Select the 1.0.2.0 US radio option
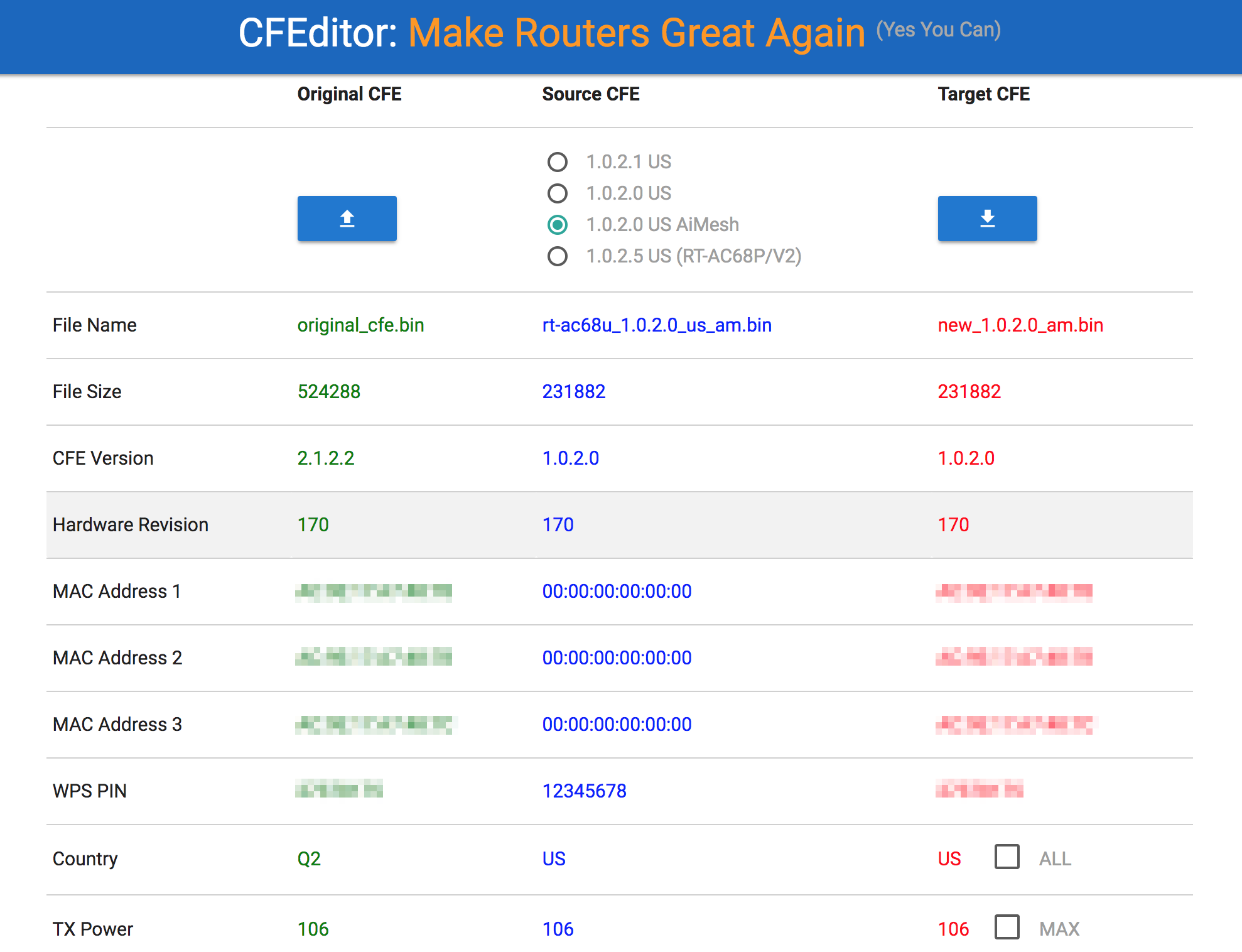 click(x=557, y=193)
